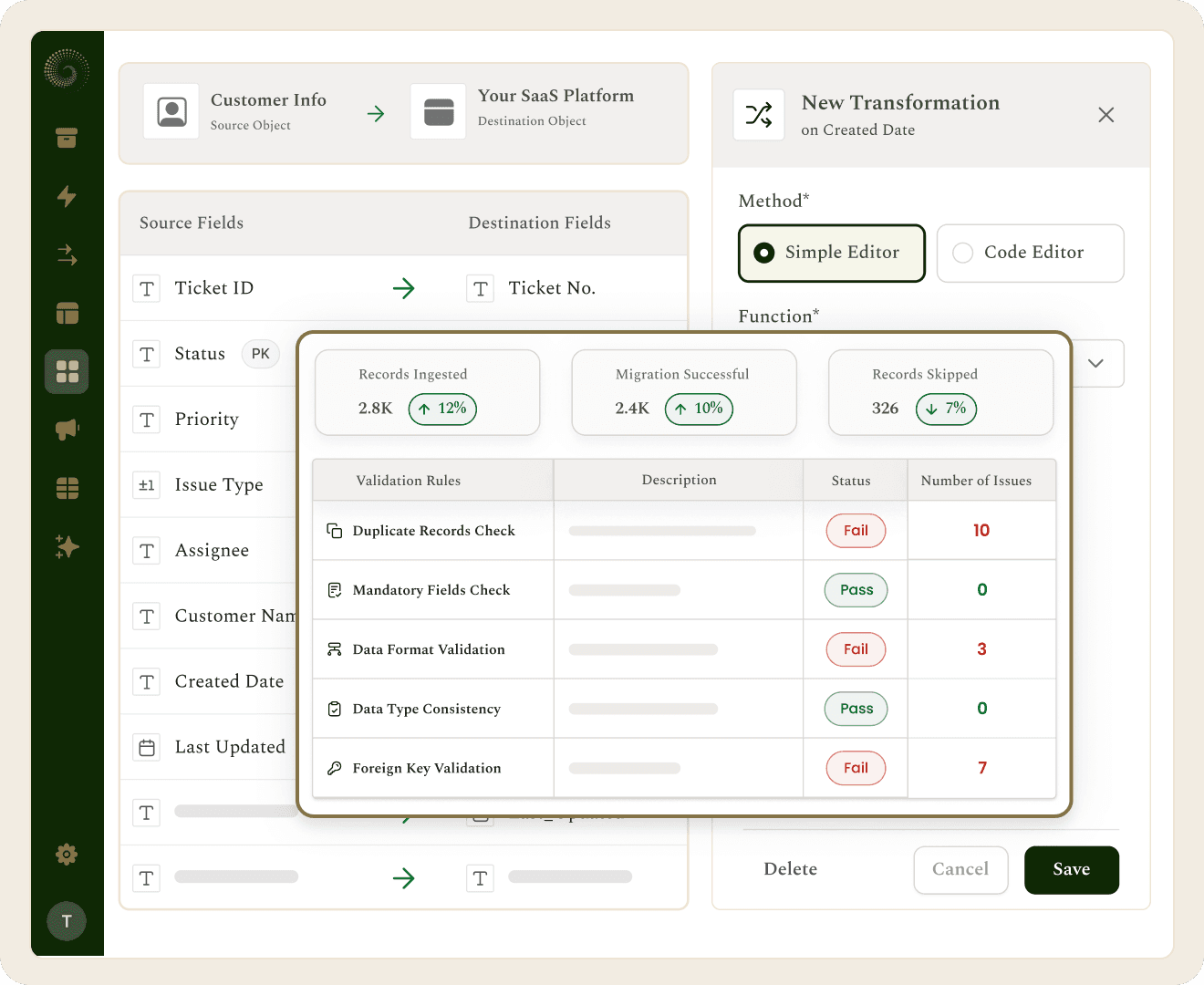This screenshot has height=985, width=1204.
Task: Click the Foreign Key Validation key icon
Action: coord(335,768)
